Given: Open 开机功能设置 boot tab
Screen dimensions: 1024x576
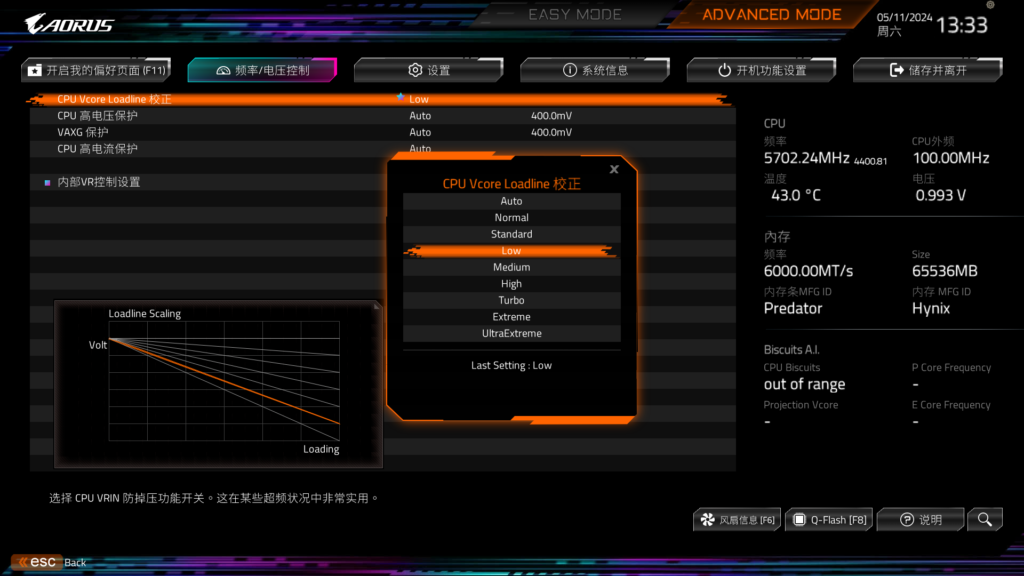Looking at the screenshot, I should pyautogui.click(x=761, y=70).
